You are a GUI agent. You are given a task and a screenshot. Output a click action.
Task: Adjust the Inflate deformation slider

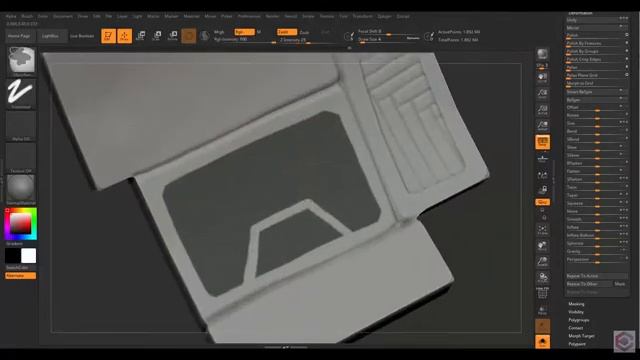pos(597,227)
